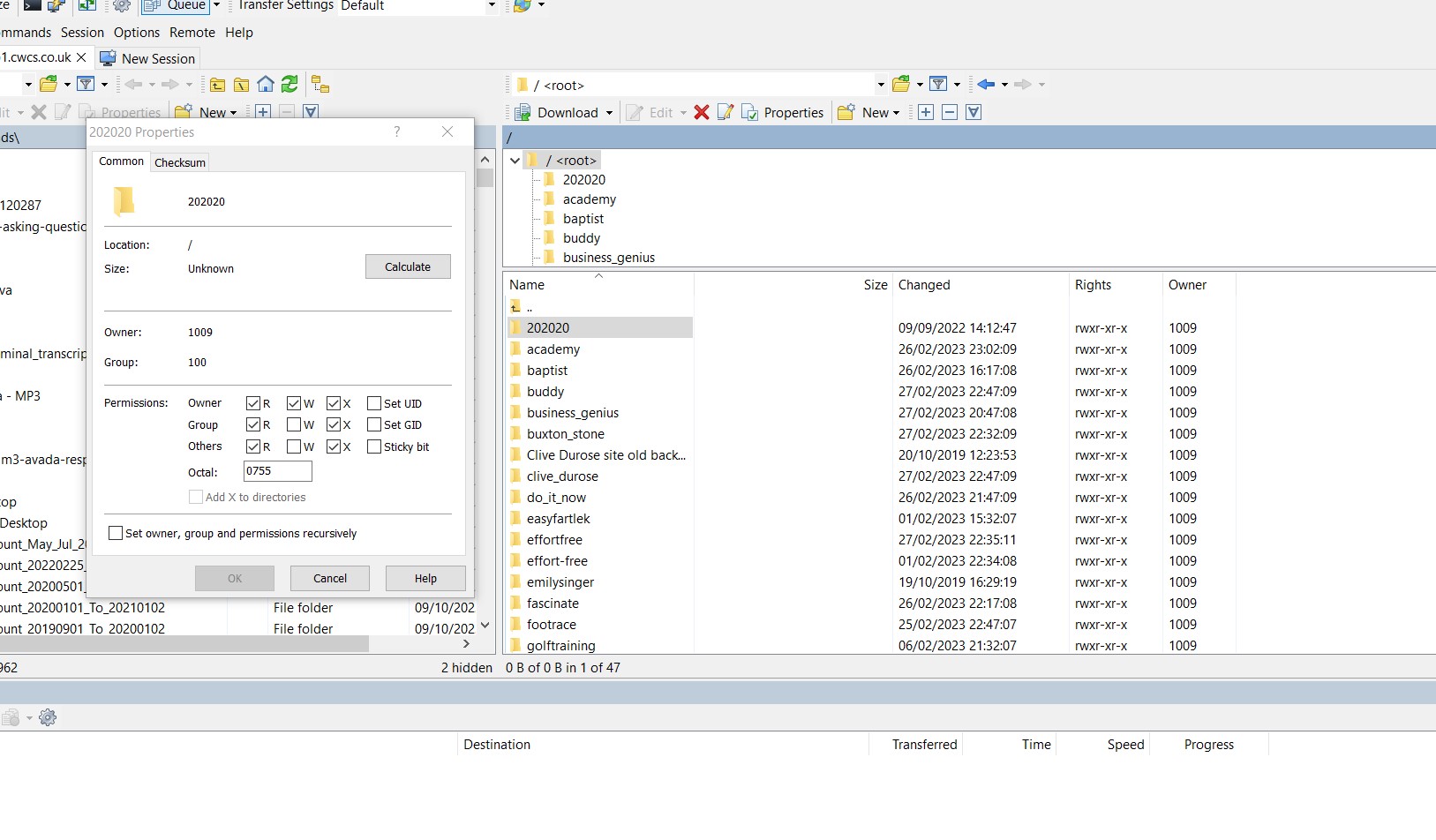Check Set owner, group and permissions recursively
Viewport: 1436px width, 840px height.
116,533
